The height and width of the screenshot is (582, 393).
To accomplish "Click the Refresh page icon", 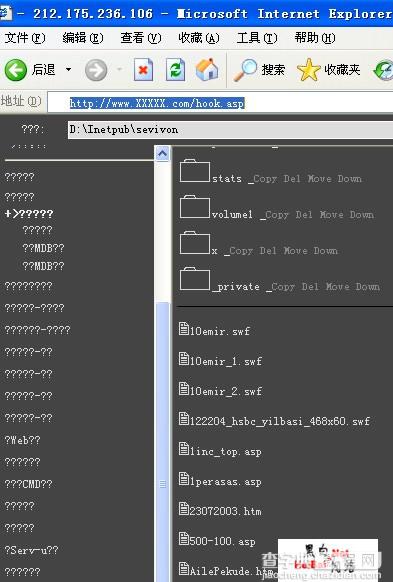I will tap(176, 70).
